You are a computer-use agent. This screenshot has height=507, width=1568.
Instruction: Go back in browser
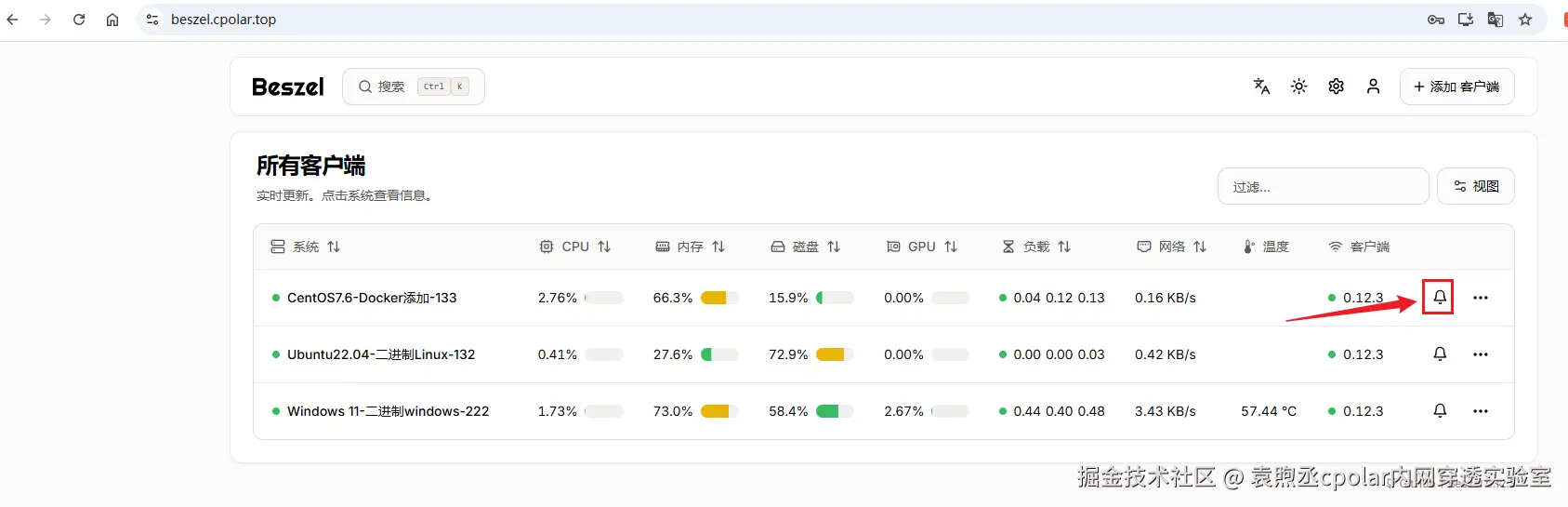(x=12, y=20)
